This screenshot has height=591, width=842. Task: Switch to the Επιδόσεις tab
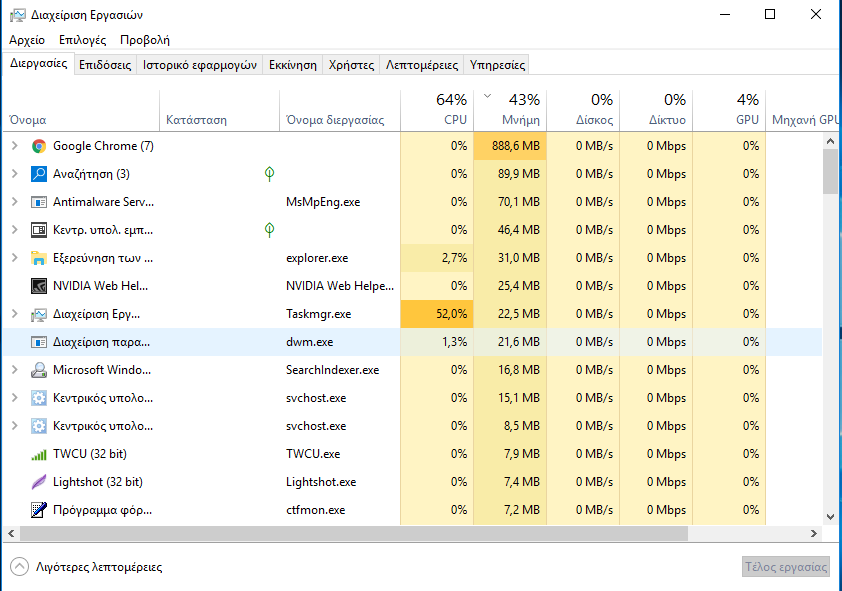pos(105,65)
